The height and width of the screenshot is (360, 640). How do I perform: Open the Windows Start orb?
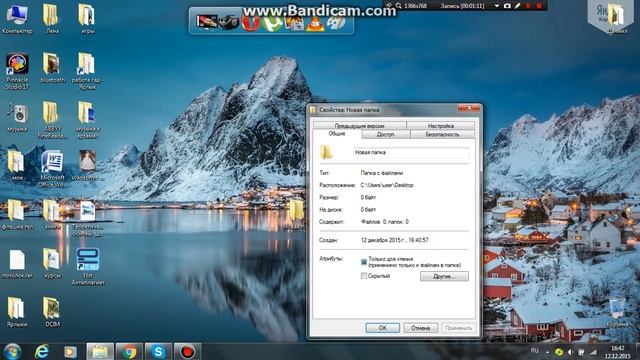(x=12, y=351)
